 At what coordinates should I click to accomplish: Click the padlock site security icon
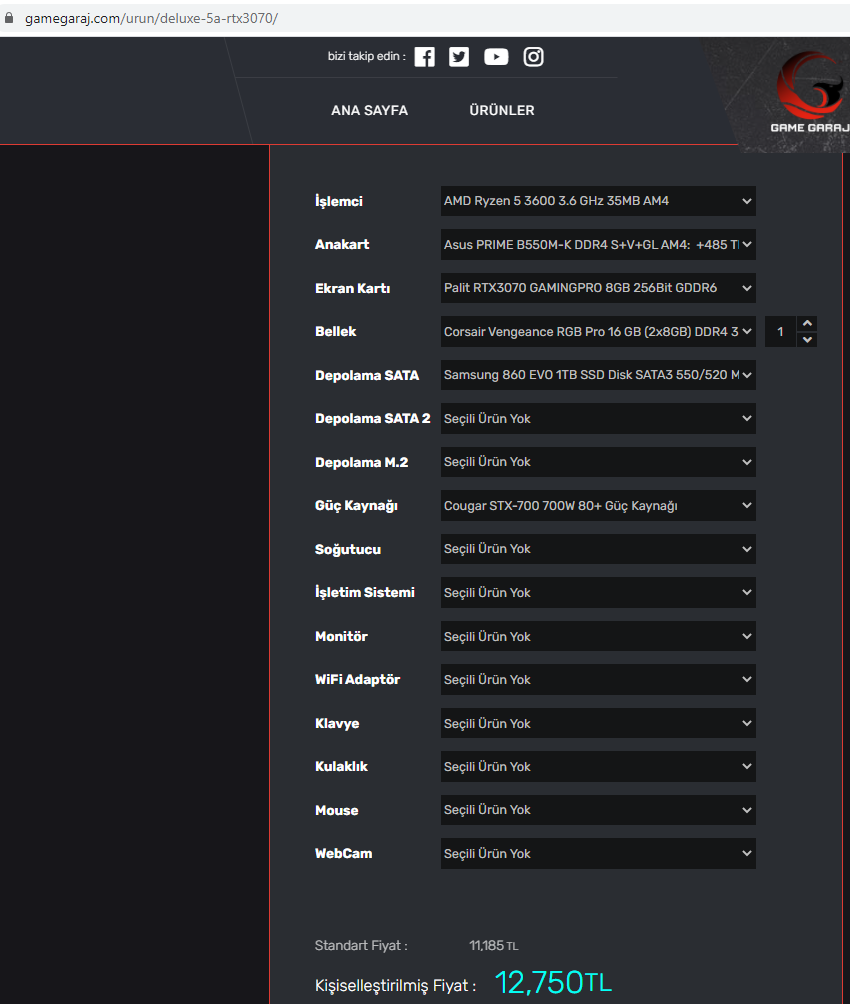tap(9, 18)
